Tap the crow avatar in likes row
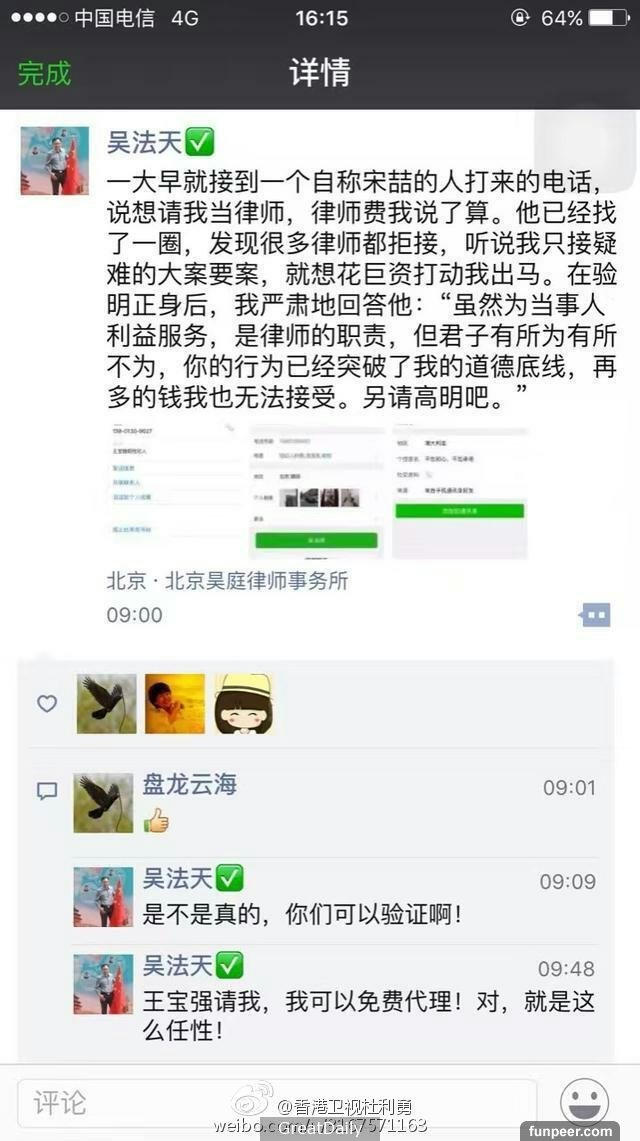The width and height of the screenshot is (640, 1141). (x=106, y=704)
